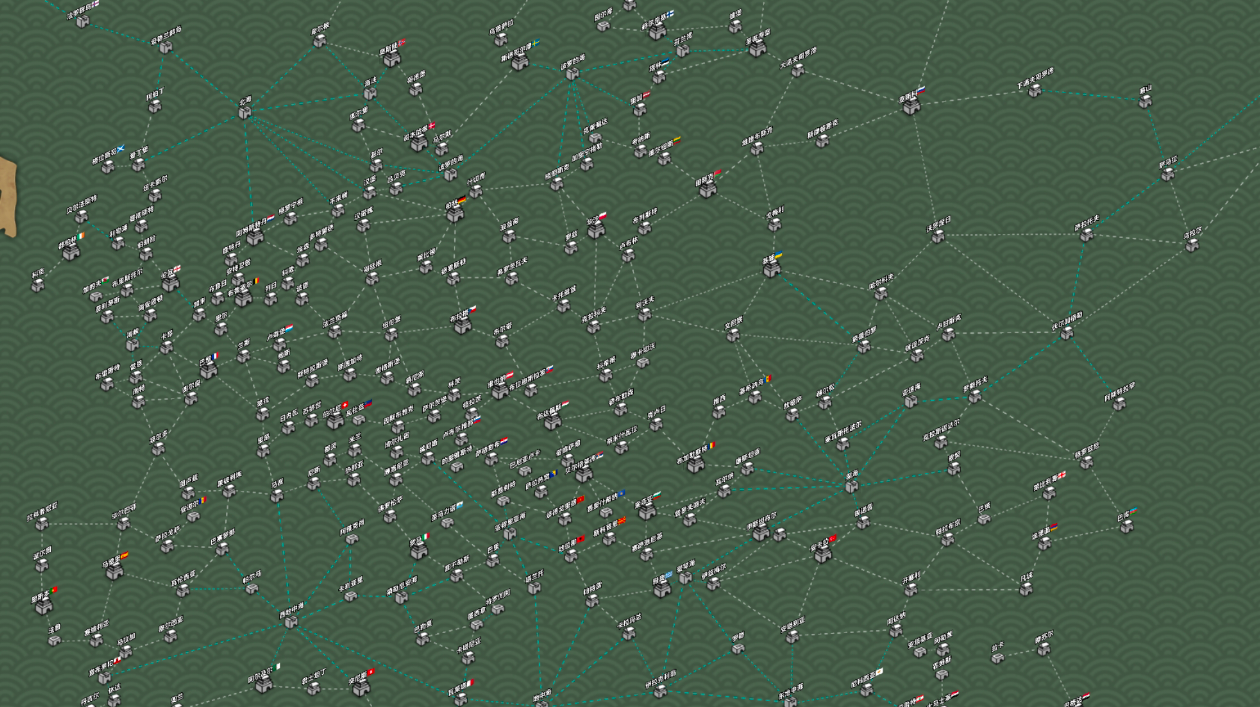Select the Warsaw city with Polish flag
The image size is (1260, 707).
(x=596, y=229)
